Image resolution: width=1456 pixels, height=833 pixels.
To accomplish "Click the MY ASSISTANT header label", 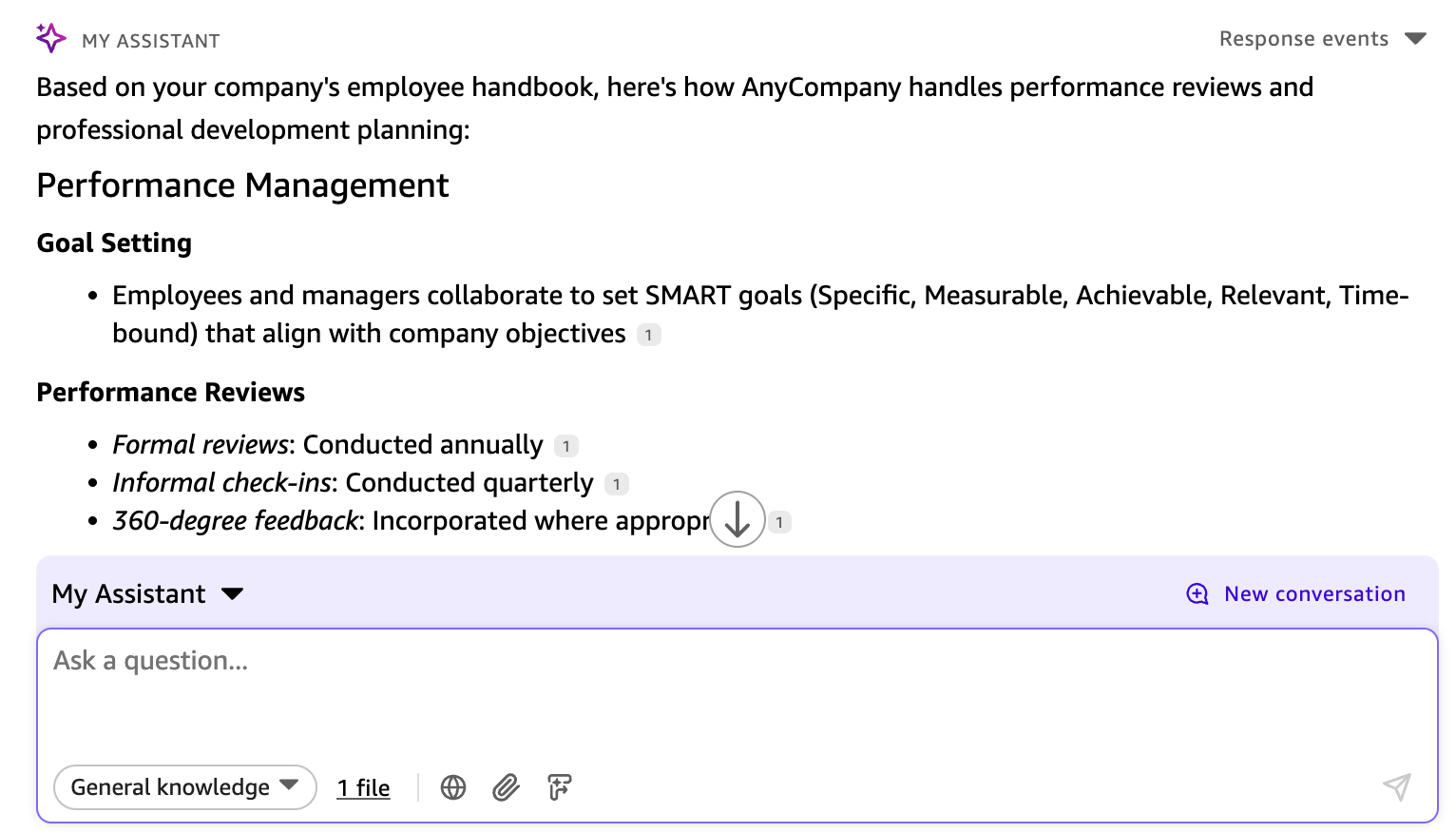I will [x=150, y=41].
